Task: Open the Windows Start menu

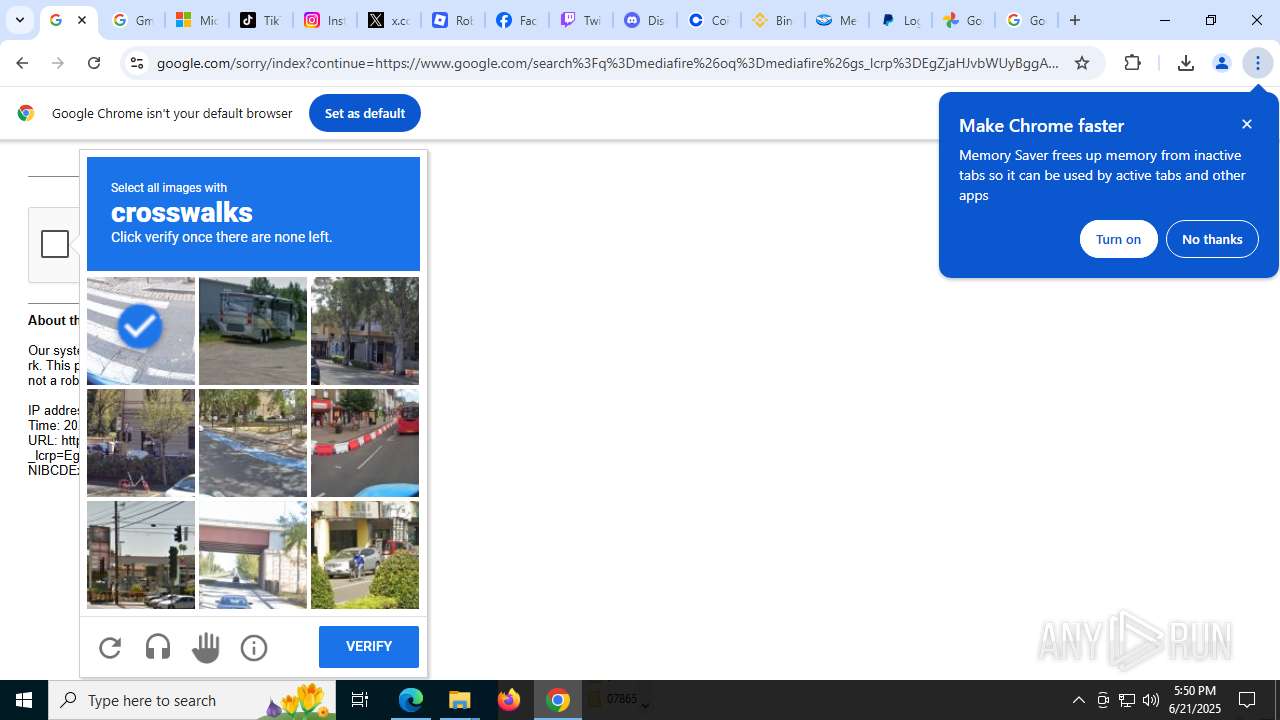Action: [24, 700]
